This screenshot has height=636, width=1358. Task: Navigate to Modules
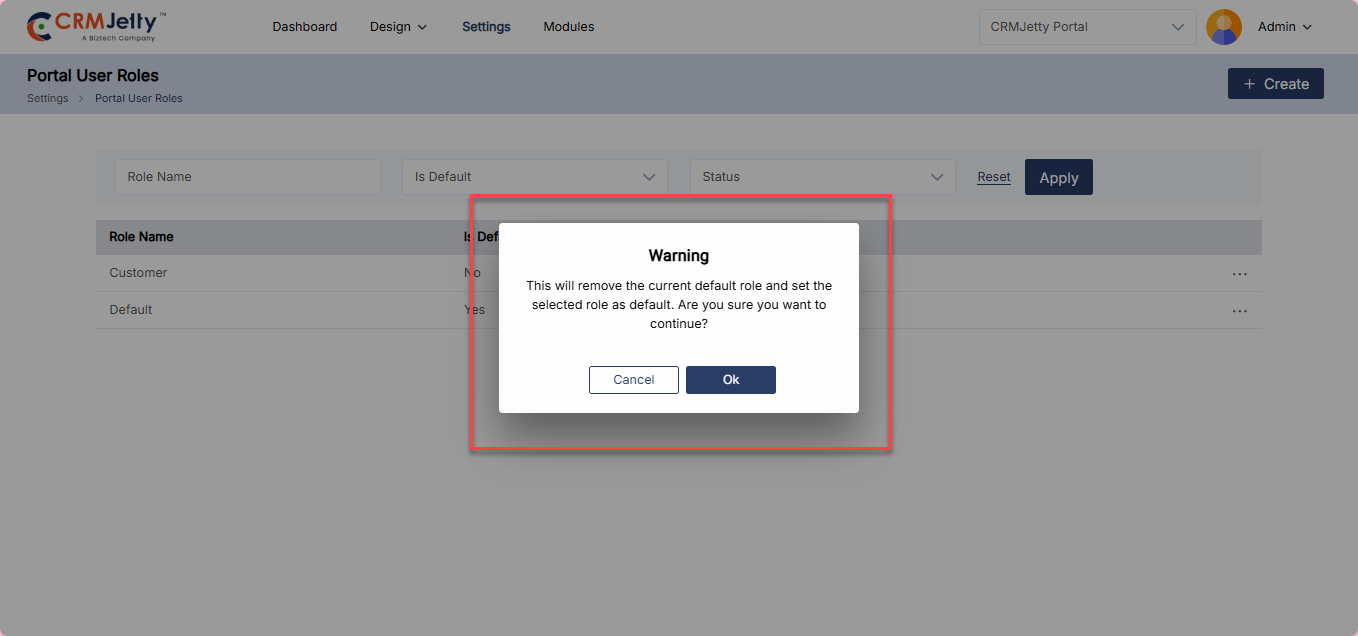(568, 27)
